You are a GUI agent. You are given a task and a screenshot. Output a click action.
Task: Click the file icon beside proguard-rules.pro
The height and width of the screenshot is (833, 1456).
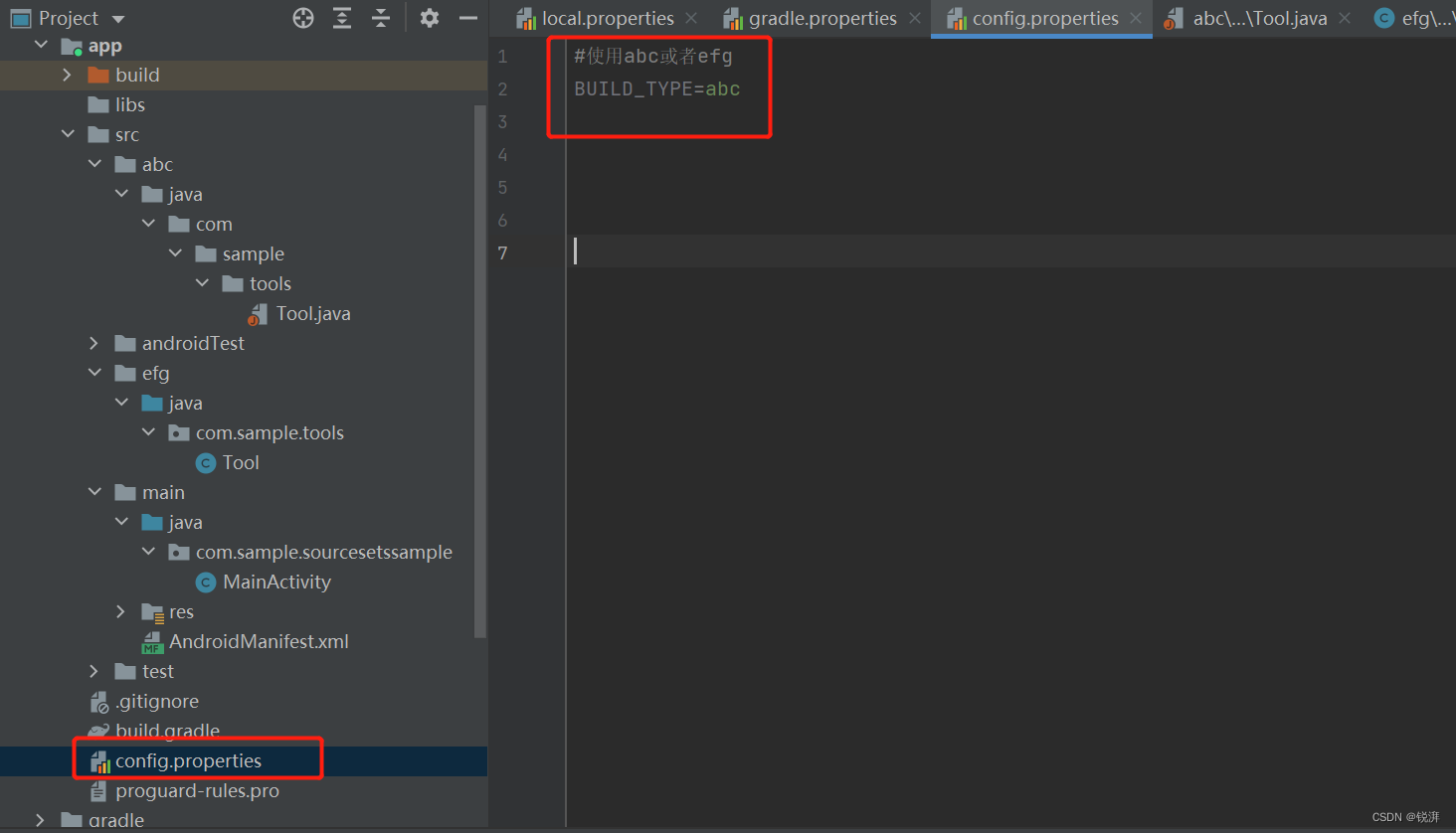click(99, 790)
